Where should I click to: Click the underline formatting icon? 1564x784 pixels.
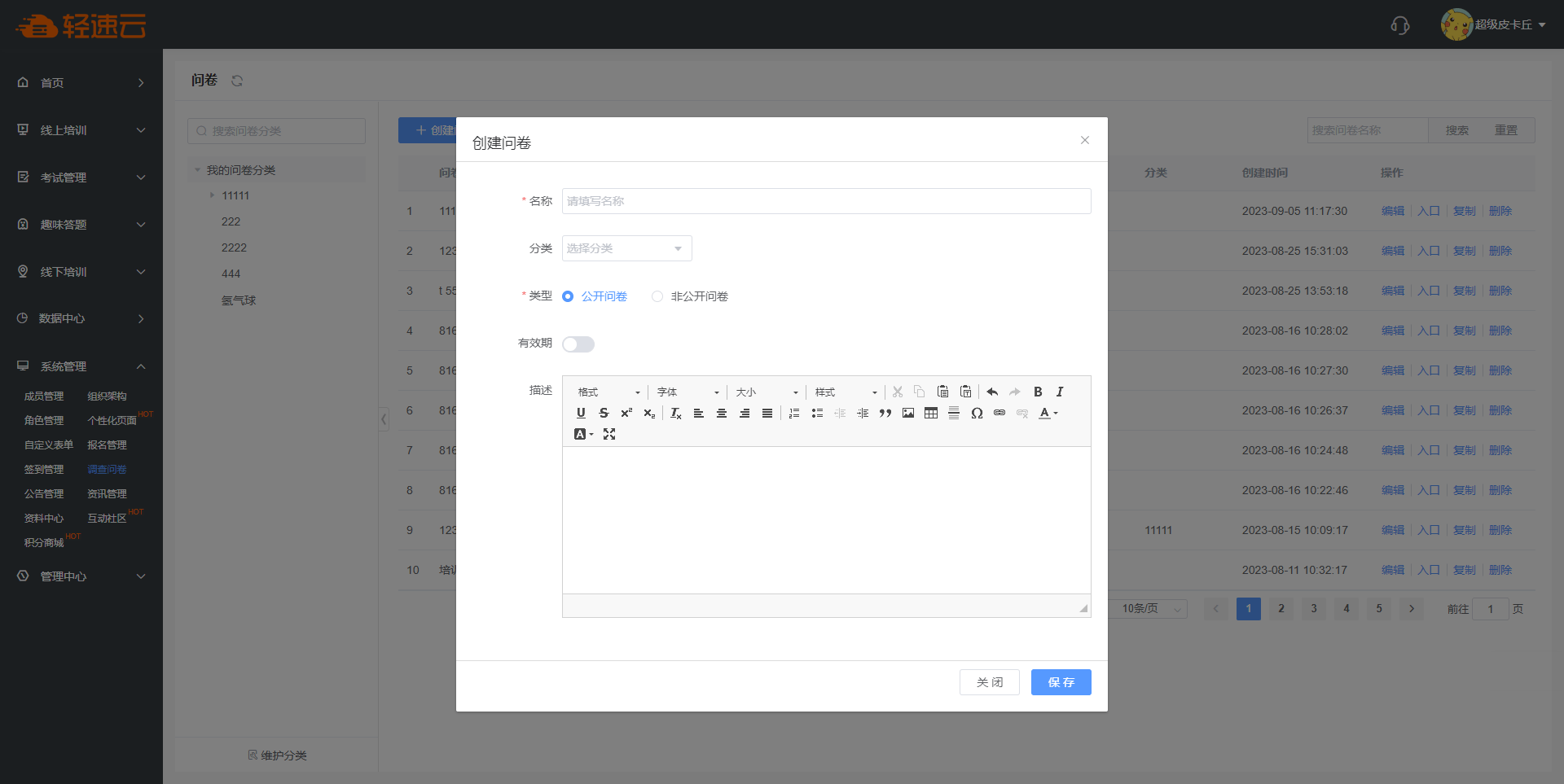pos(581,413)
